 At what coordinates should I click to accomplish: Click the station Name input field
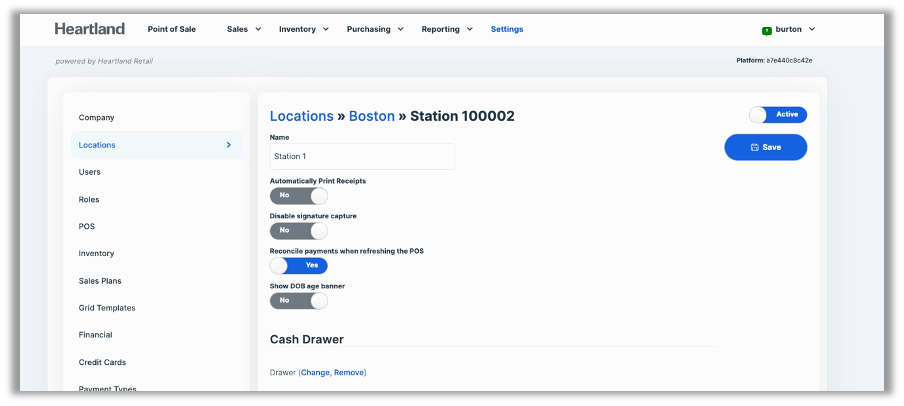click(x=361, y=156)
